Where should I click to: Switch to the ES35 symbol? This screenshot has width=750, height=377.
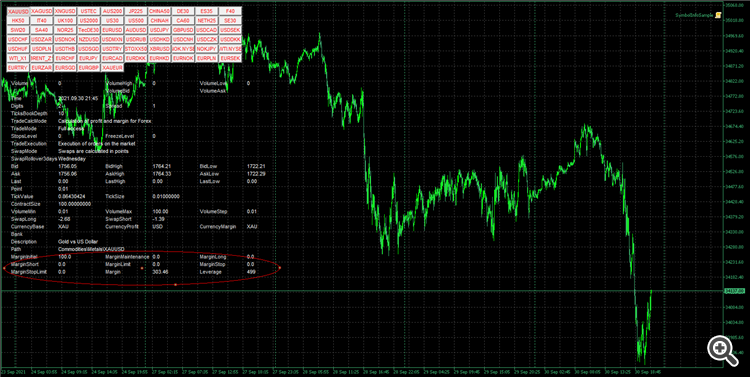(206, 11)
